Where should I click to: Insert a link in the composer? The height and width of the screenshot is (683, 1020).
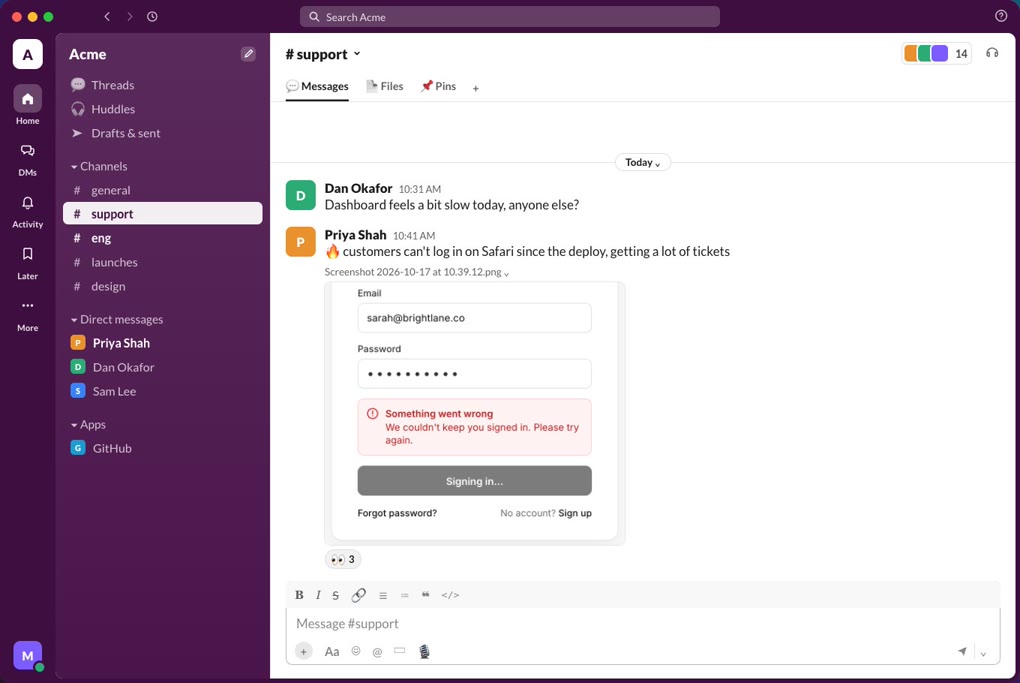click(x=358, y=595)
